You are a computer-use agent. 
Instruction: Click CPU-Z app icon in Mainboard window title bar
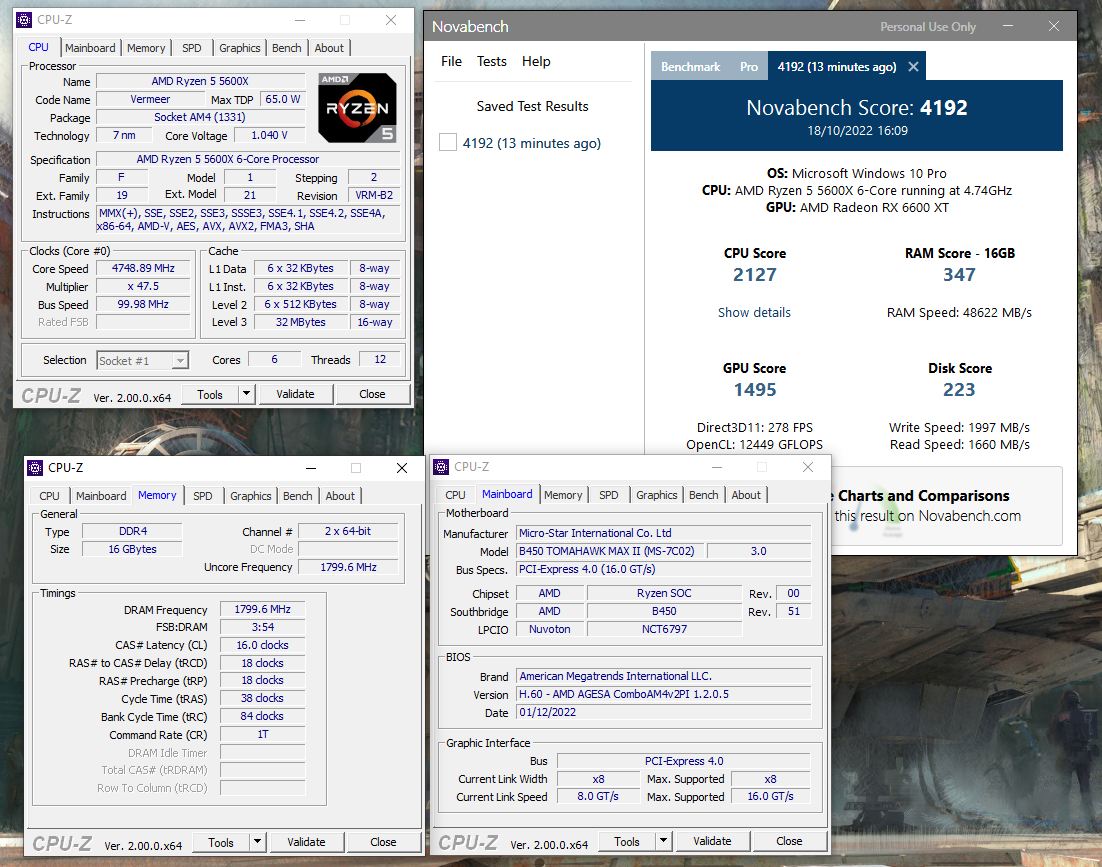pyautogui.click(x=441, y=467)
